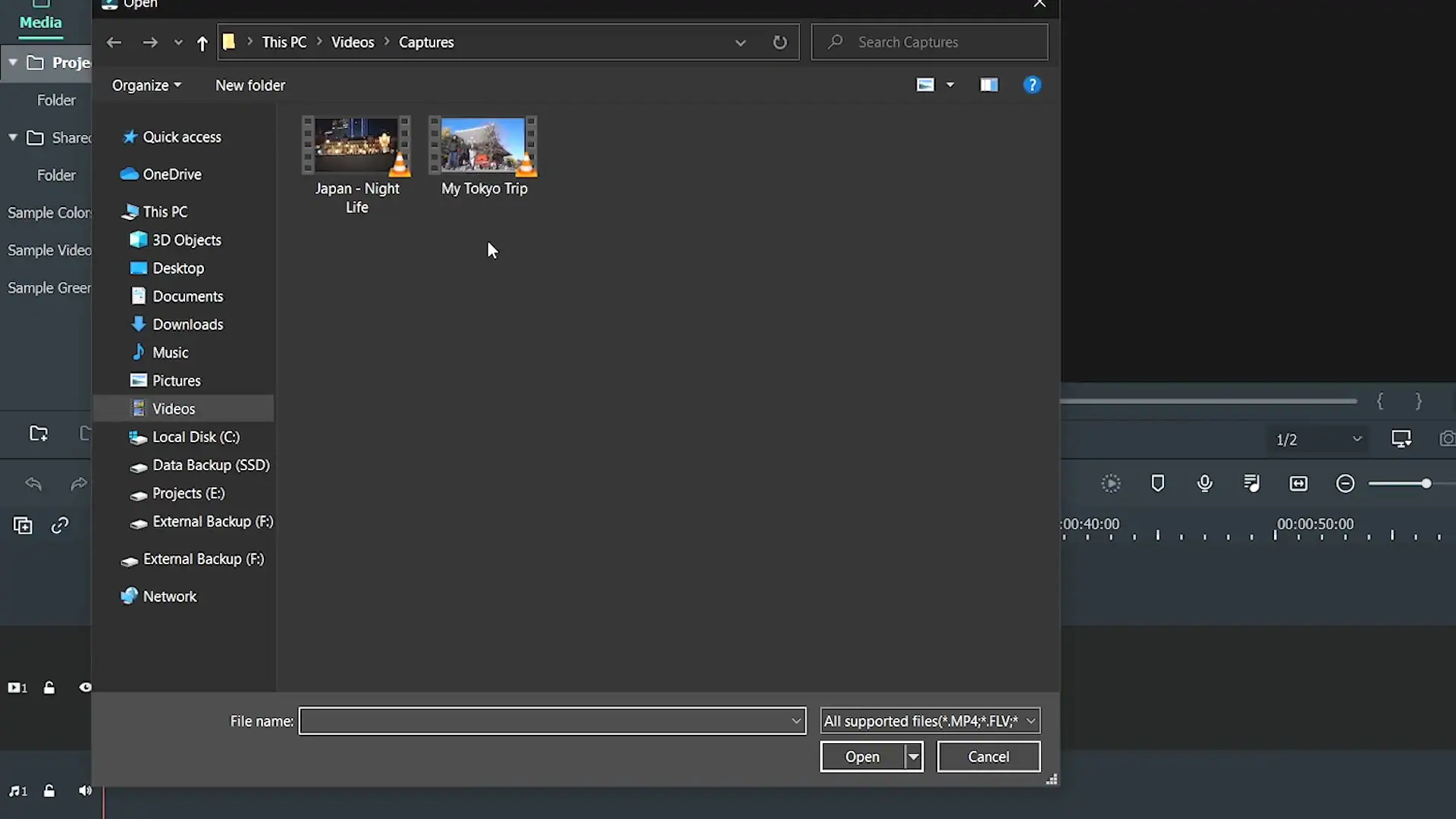
Task: Click the Quick access menu item
Action: pos(182,136)
